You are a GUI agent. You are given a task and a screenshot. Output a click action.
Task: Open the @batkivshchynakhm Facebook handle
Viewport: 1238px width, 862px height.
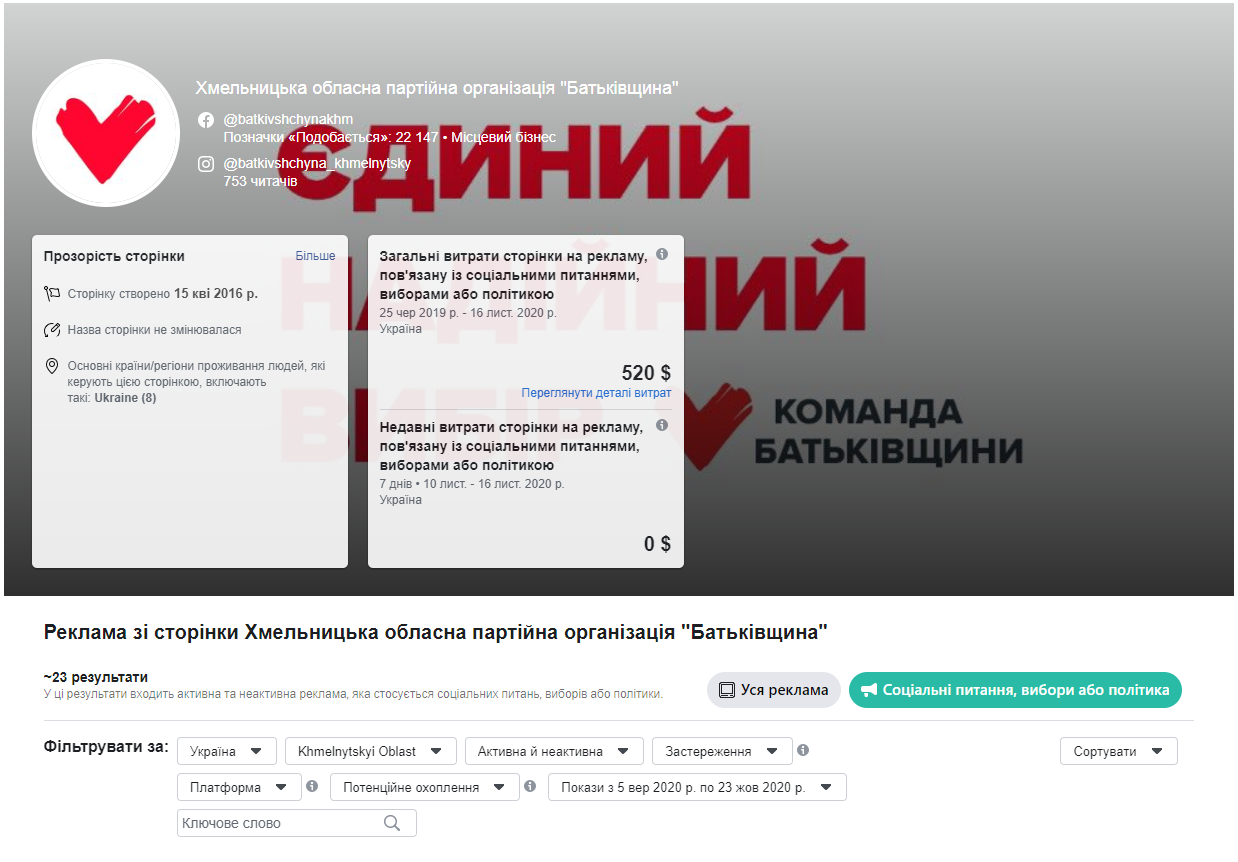click(288, 119)
